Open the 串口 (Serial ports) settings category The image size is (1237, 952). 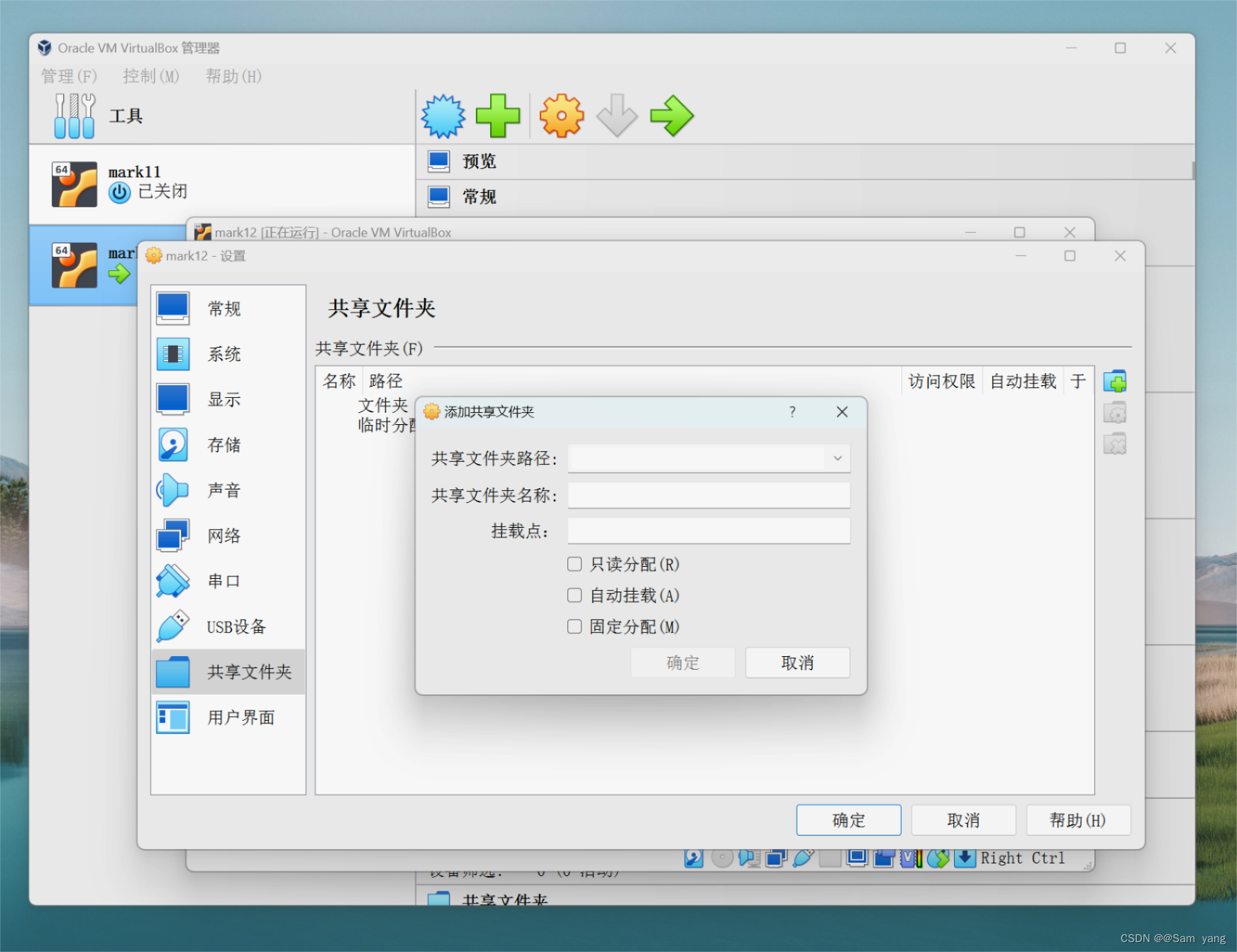[x=228, y=581]
